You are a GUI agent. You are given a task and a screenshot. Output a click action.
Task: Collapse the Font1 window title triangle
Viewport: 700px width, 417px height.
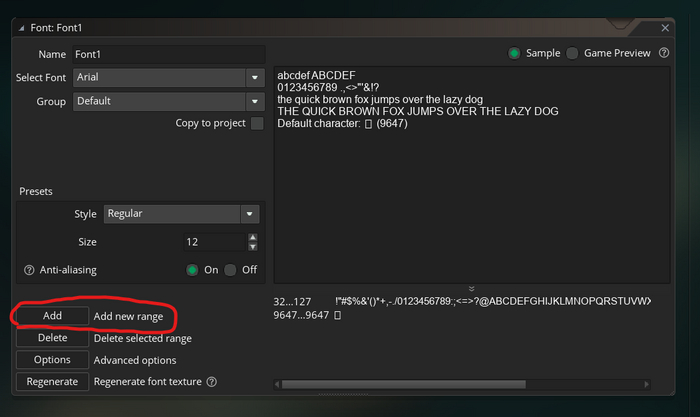coord(21,28)
